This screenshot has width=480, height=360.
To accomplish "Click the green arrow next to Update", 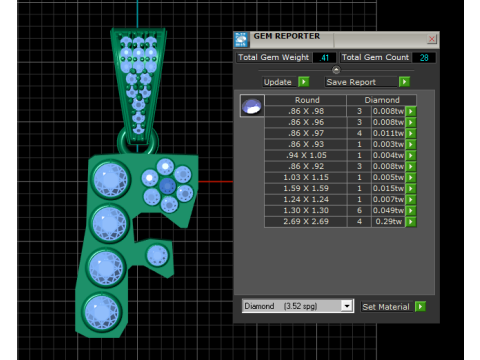I will click(x=304, y=82).
